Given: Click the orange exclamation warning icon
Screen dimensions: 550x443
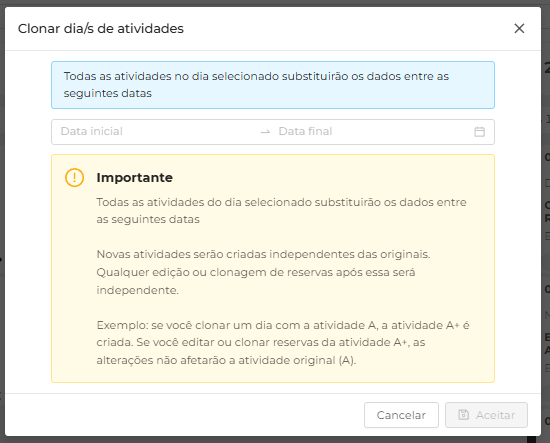Looking at the screenshot, I should point(74,177).
